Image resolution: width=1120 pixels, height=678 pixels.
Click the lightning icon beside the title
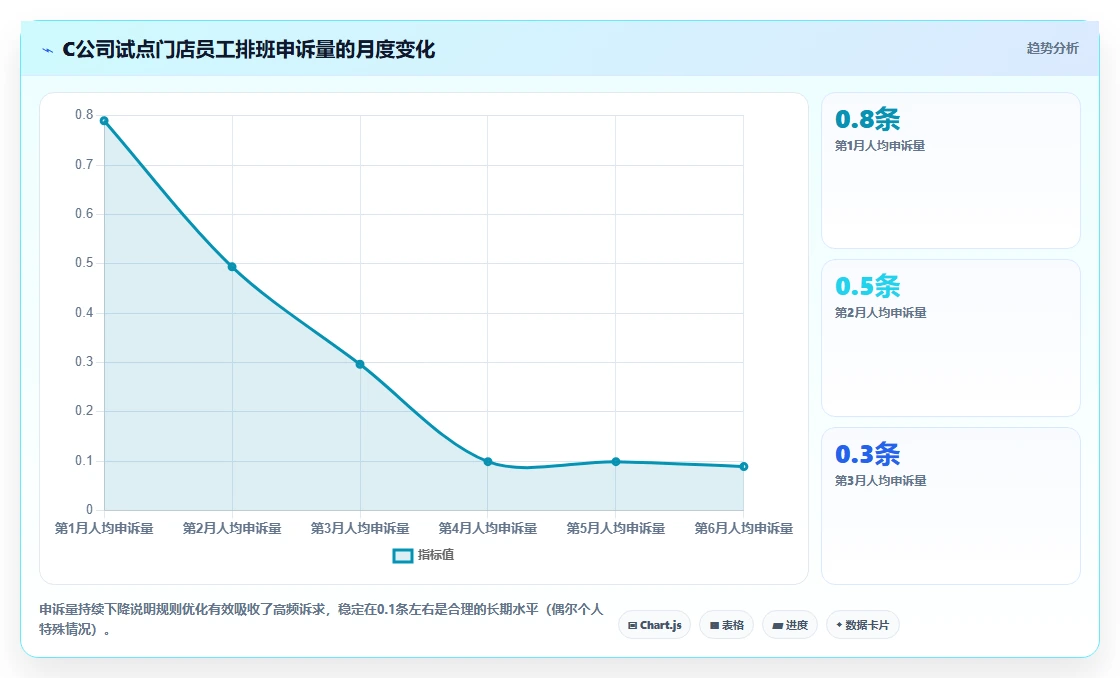click(x=48, y=50)
